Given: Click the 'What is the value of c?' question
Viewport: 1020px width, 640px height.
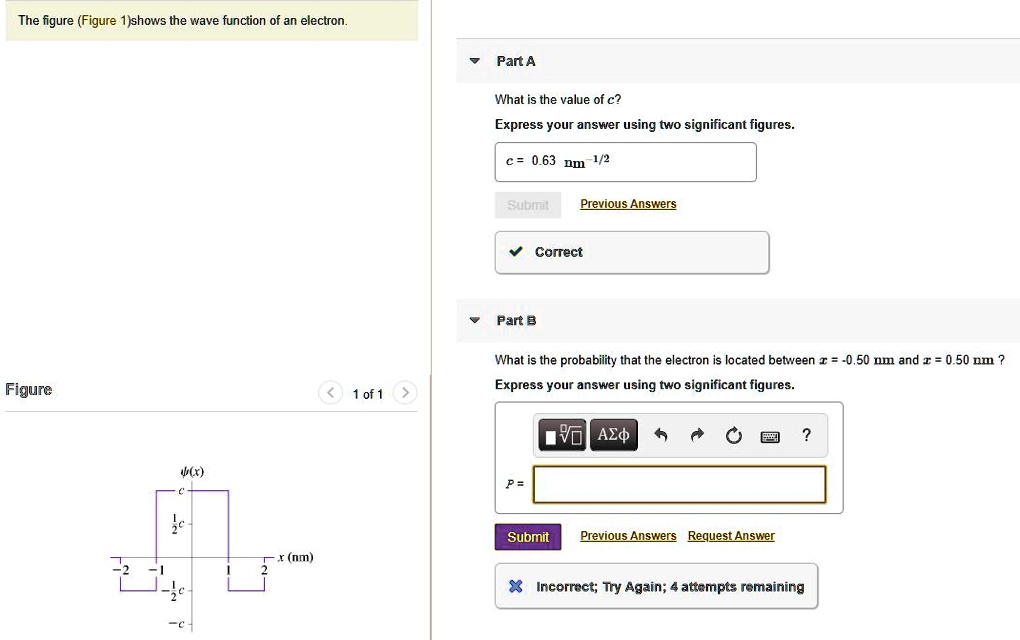Looking at the screenshot, I should (557, 100).
